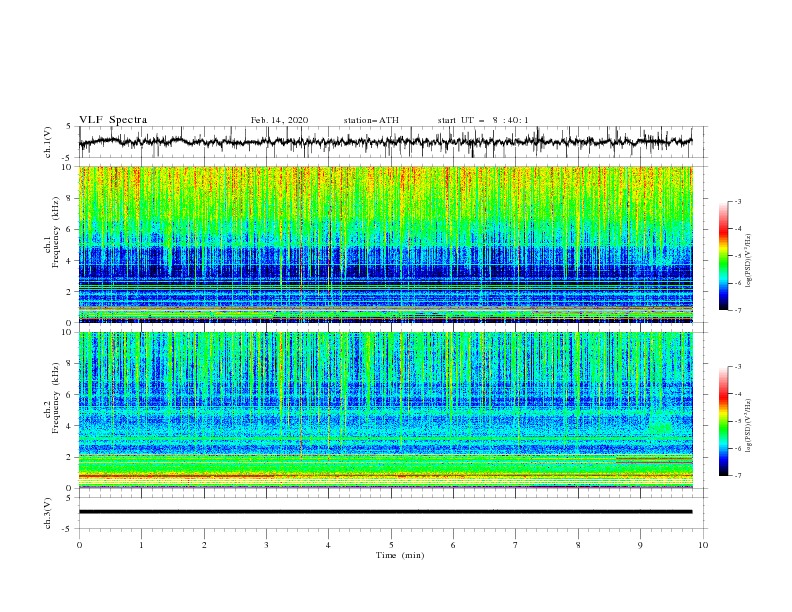Click the "VLF Spectra" title text
Viewport: 792px width, 612px height.
pyautogui.click(x=113, y=120)
